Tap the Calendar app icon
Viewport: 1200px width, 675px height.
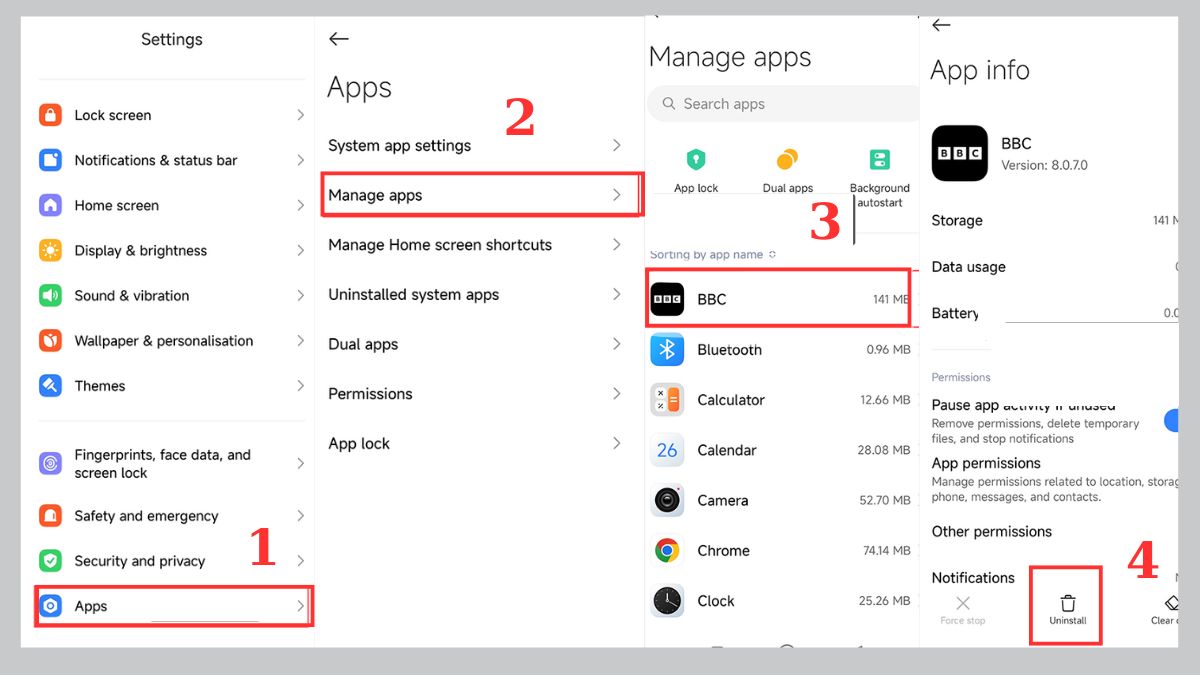click(667, 450)
